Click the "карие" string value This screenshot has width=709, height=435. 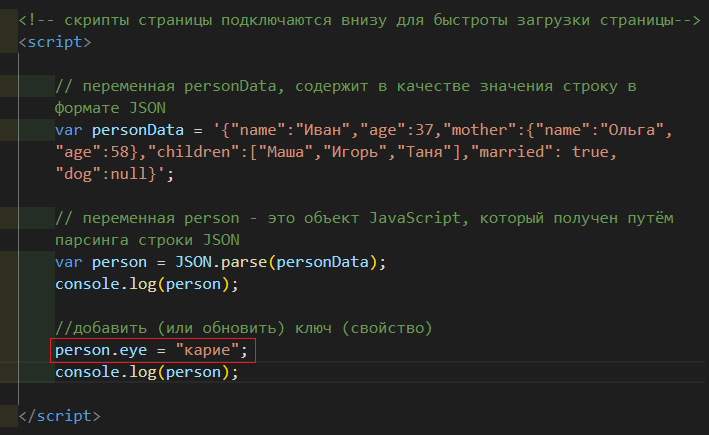[x=207, y=350]
